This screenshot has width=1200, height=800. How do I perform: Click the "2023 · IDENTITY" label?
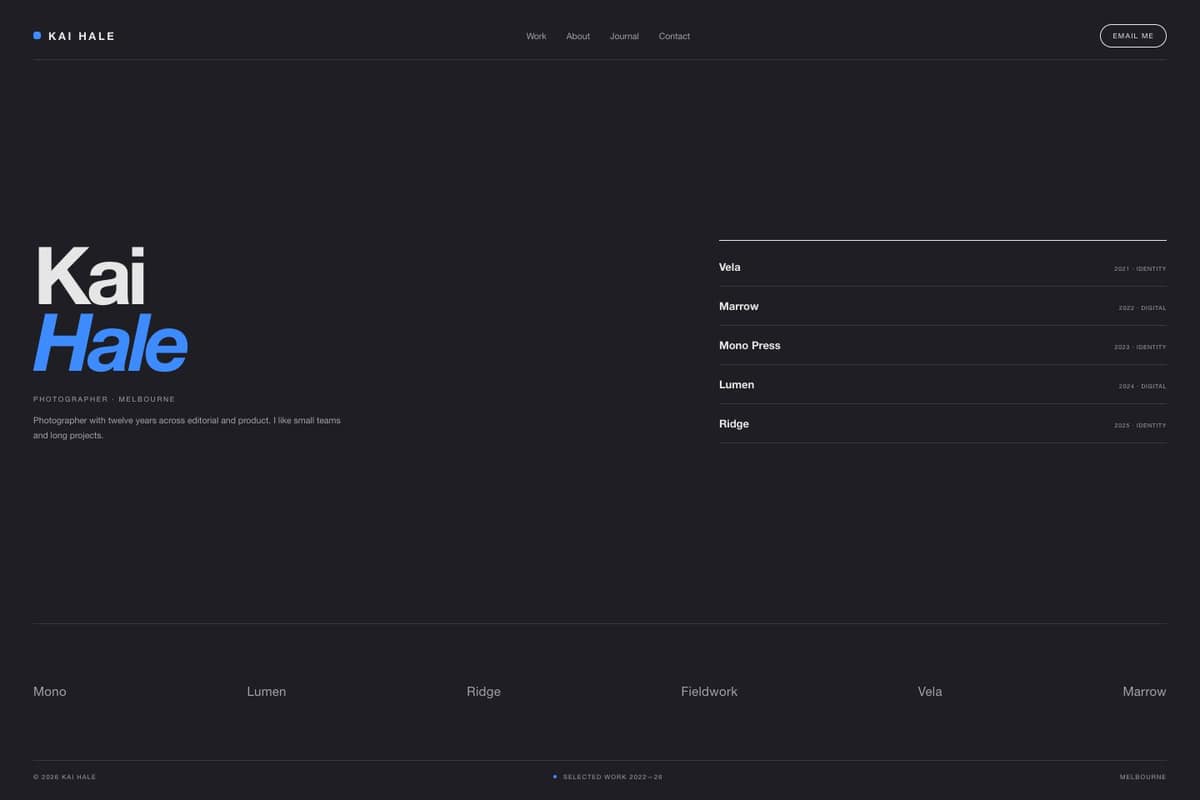pyautogui.click(x=1140, y=347)
